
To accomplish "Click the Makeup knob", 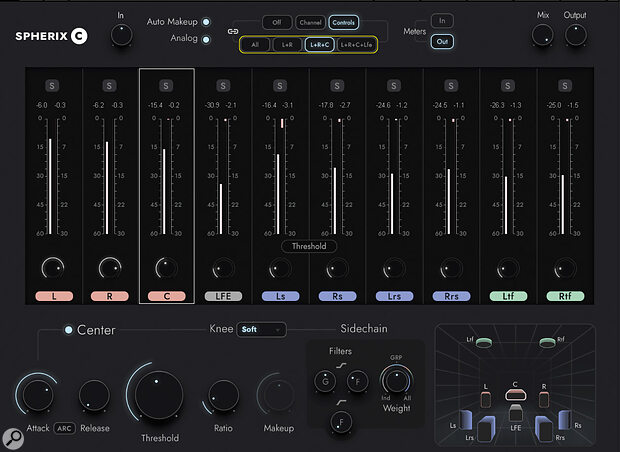I will click(x=279, y=395).
